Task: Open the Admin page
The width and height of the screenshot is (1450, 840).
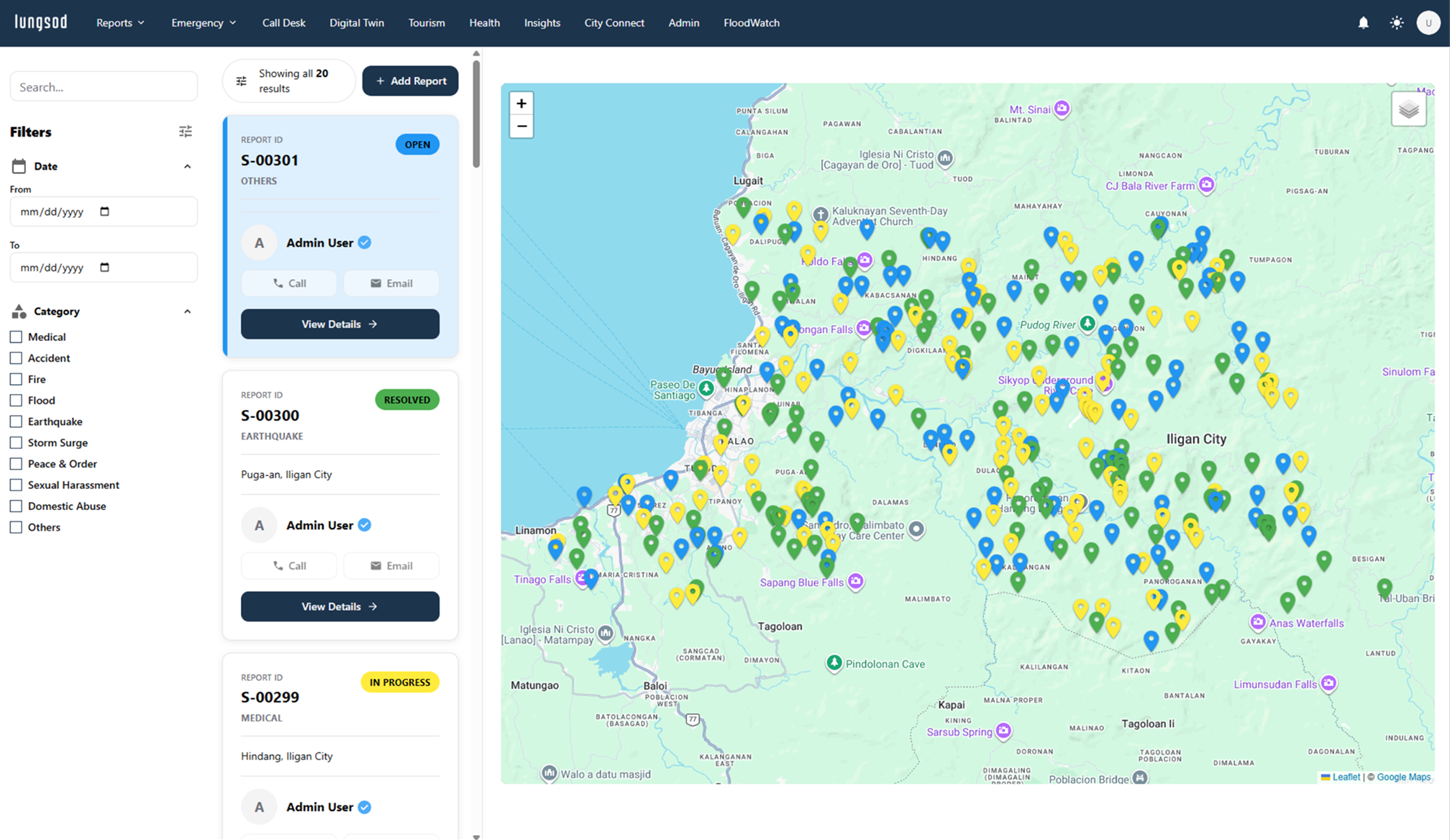Action: pos(683,23)
